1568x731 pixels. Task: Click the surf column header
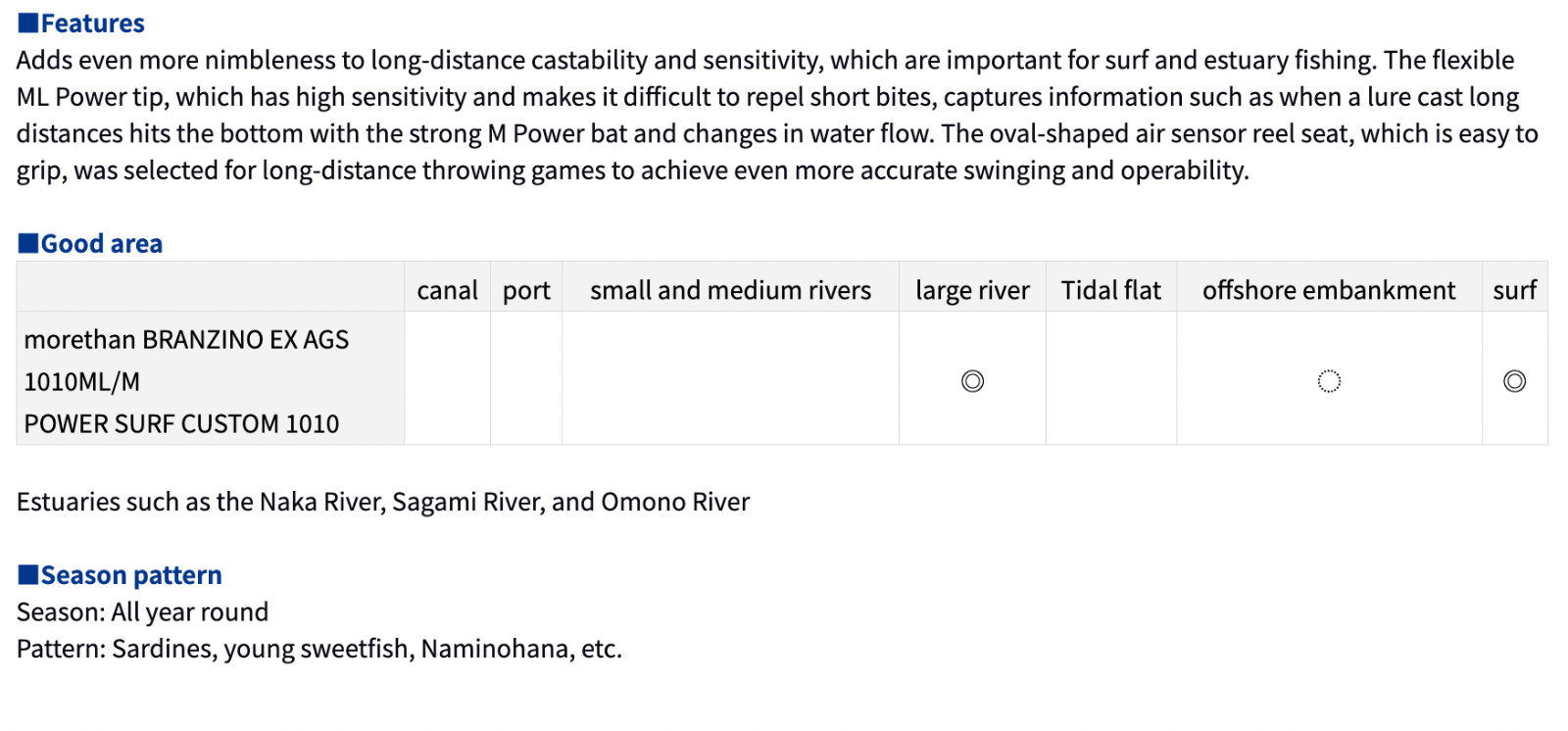pyautogui.click(x=1514, y=290)
